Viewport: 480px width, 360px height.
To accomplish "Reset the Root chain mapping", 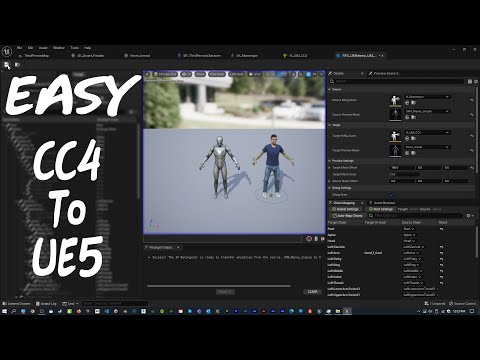I will click(441, 229).
